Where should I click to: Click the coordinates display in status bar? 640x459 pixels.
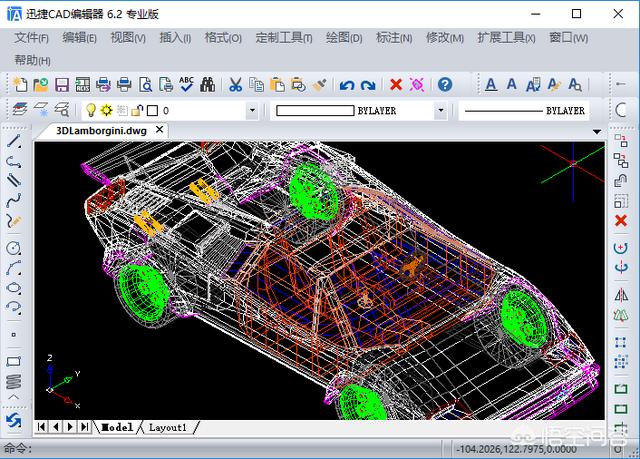point(515,447)
